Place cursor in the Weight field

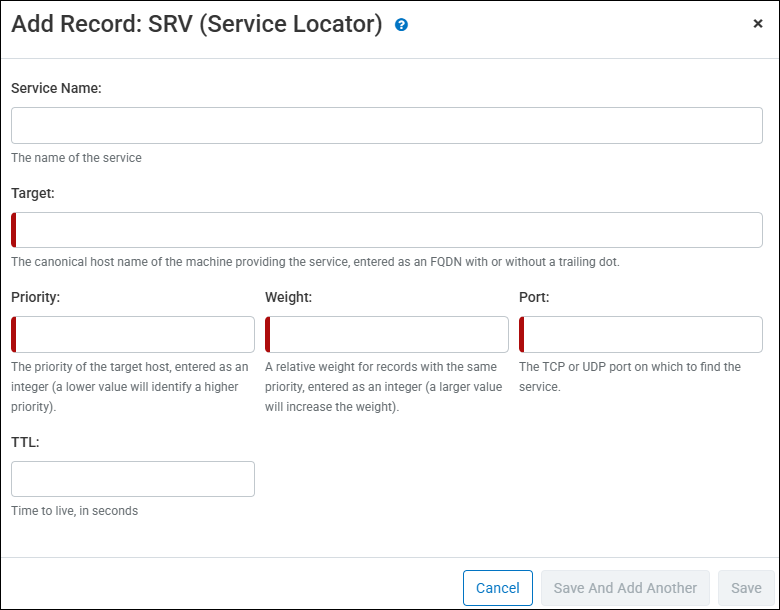coord(387,335)
